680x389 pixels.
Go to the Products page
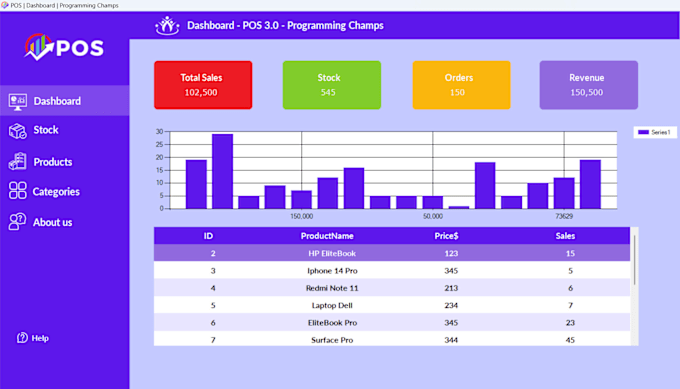point(52,162)
